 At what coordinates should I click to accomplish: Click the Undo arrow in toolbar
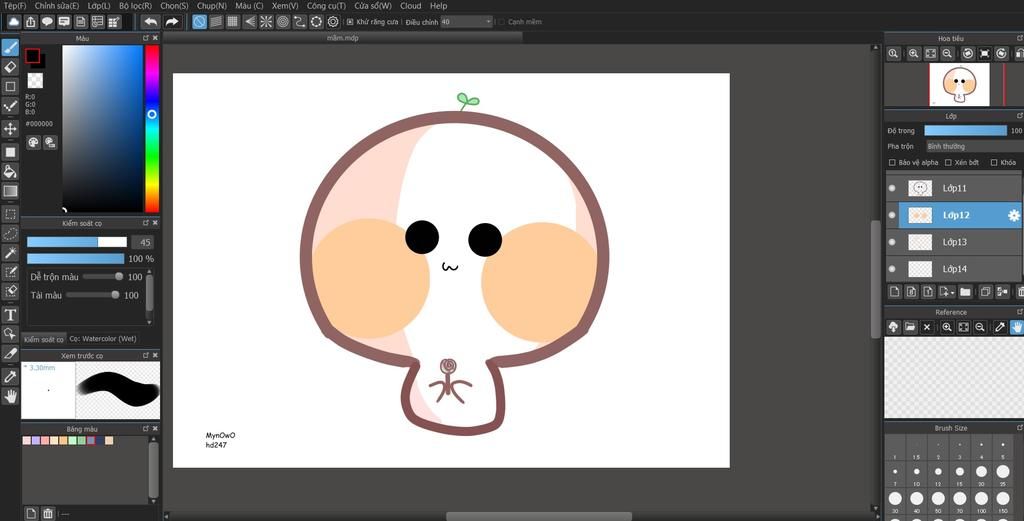coord(151,22)
